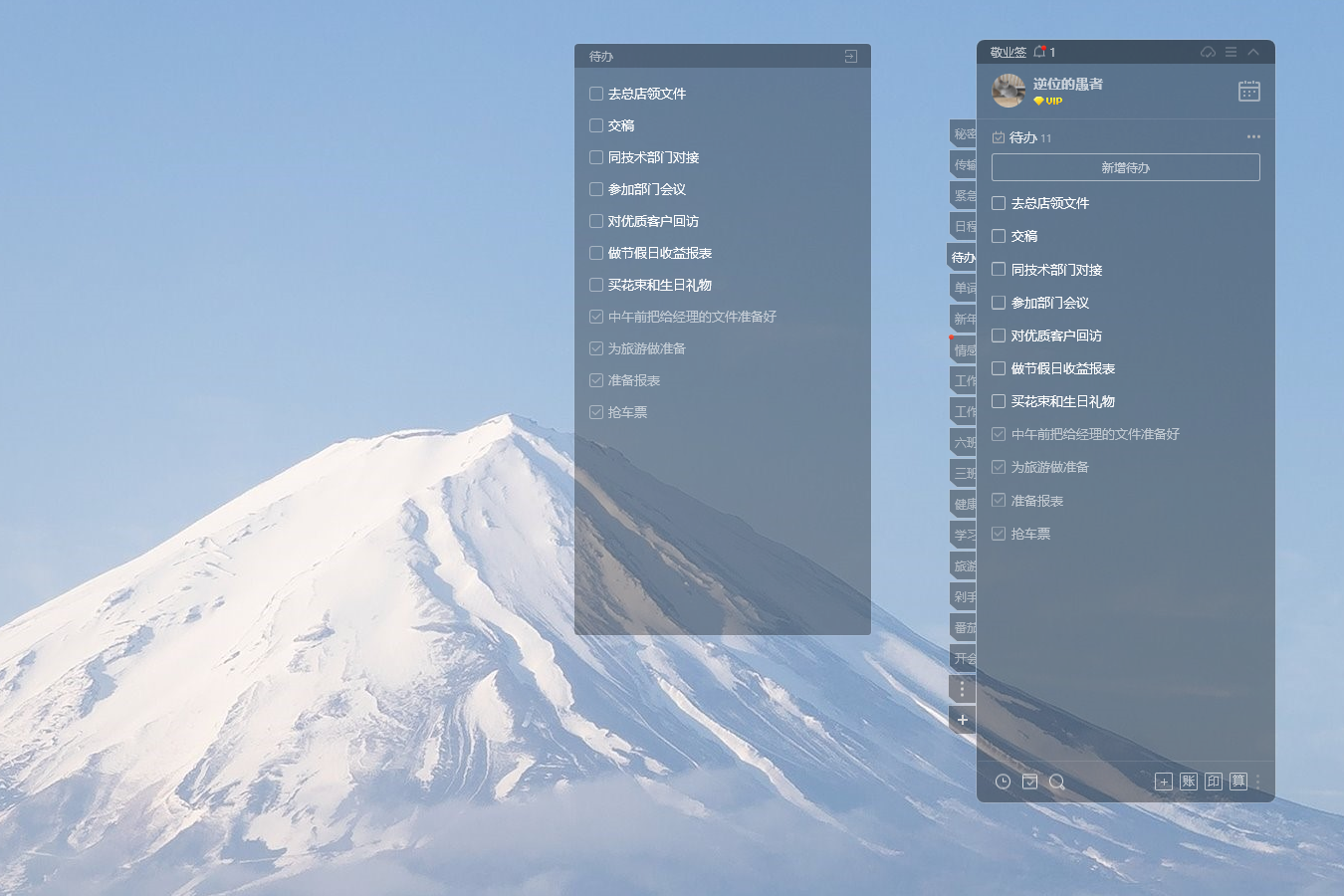Open the hamburger menu in the title bar
Viewport: 1344px width, 896px height.
(1231, 52)
